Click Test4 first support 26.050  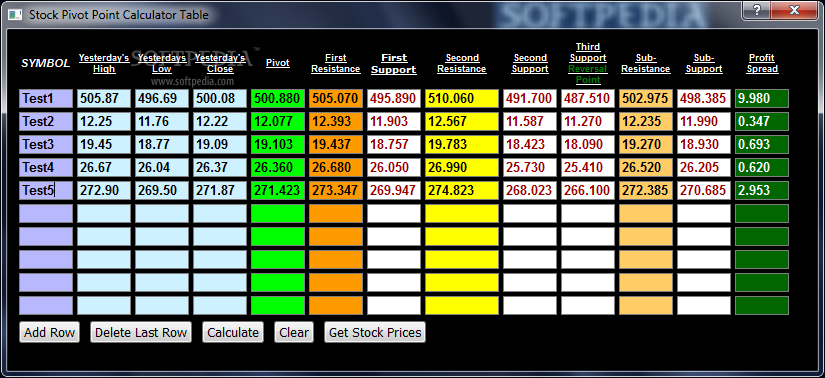pos(394,167)
